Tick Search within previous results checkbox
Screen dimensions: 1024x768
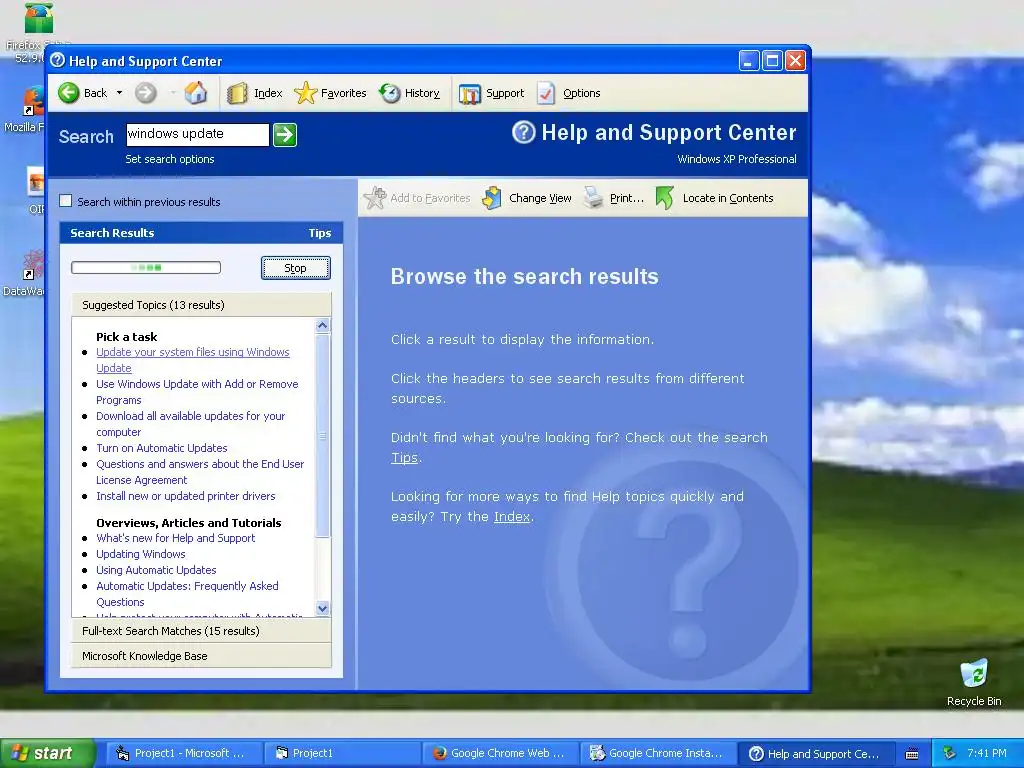point(65,201)
